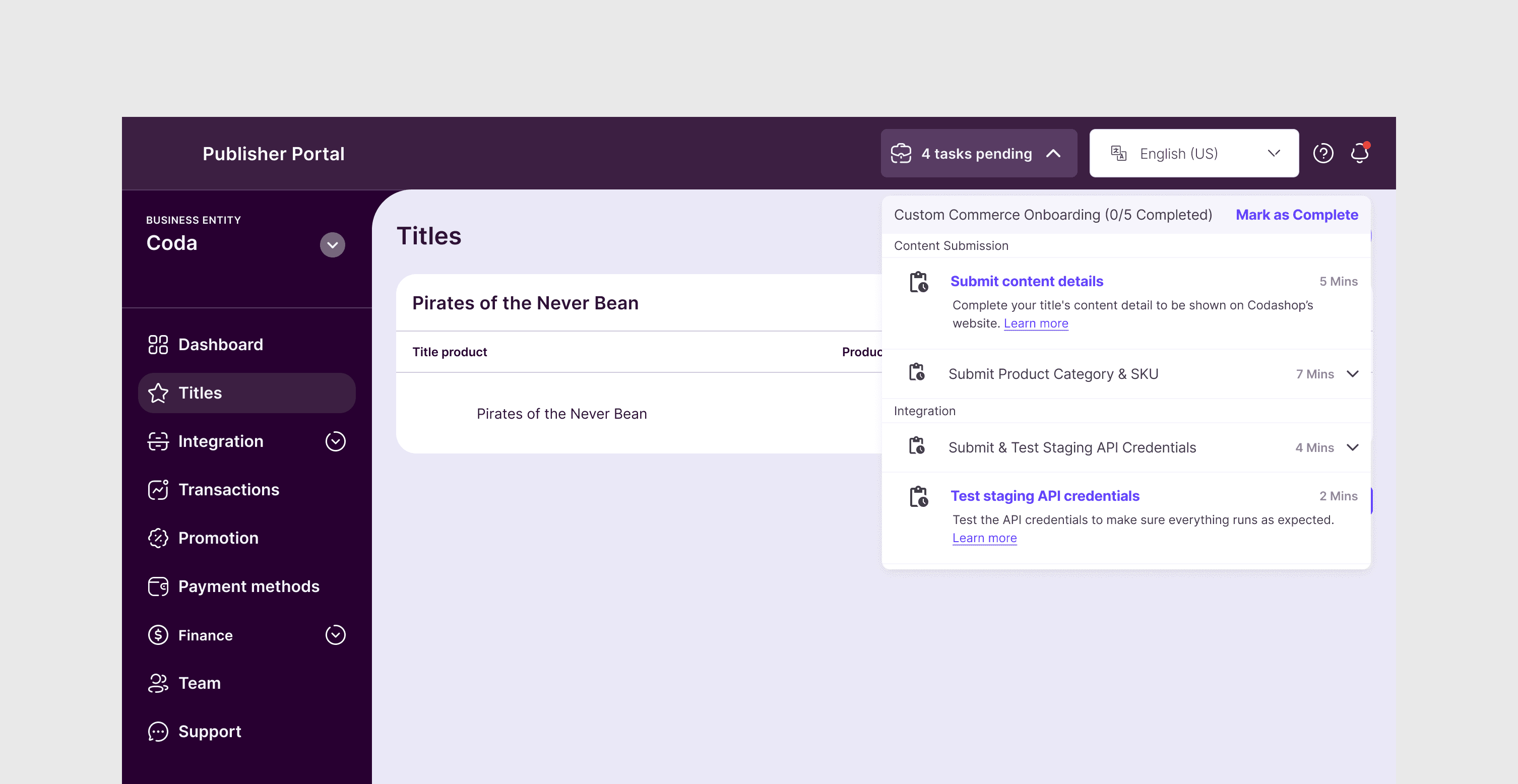The image size is (1518, 784).
Task: Click the Support chat bubble icon
Action: pyautogui.click(x=158, y=732)
